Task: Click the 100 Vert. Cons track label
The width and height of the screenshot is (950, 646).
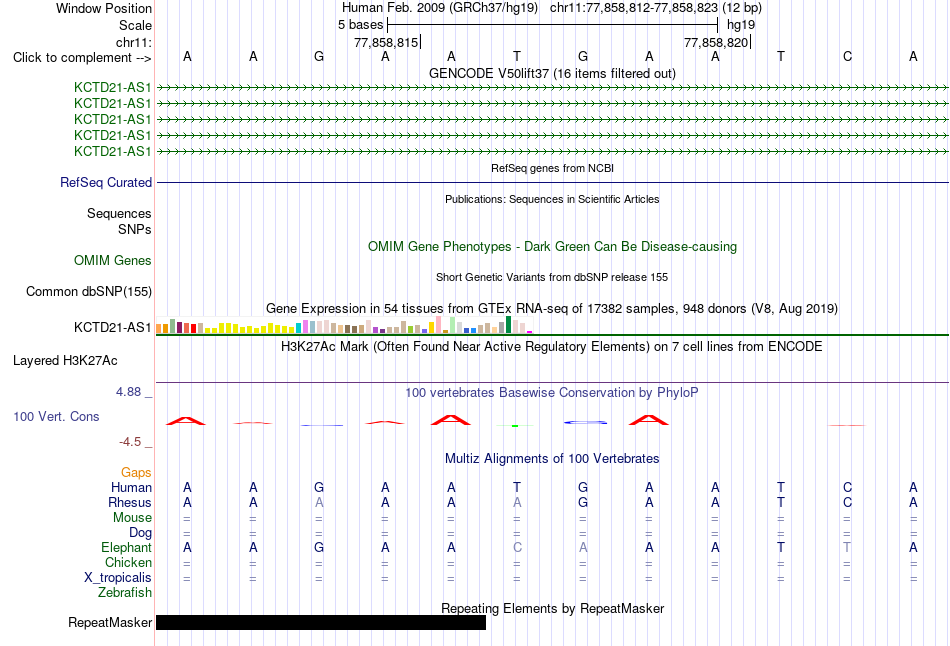Action: [56, 416]
